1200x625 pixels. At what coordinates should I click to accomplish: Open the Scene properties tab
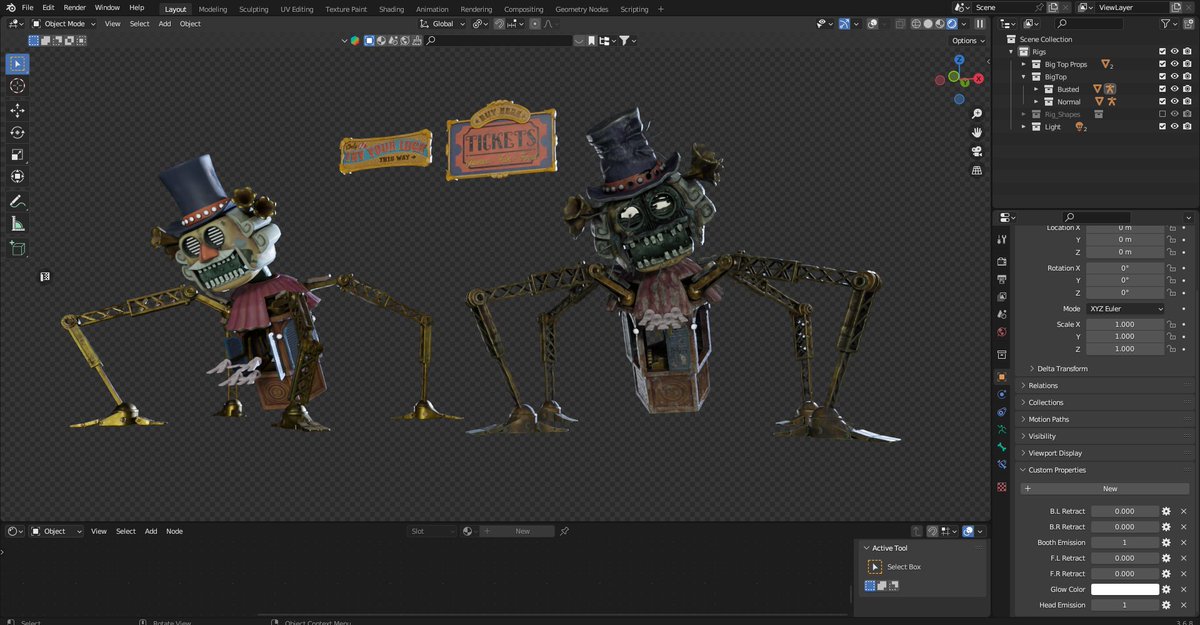click(1002, 314)
